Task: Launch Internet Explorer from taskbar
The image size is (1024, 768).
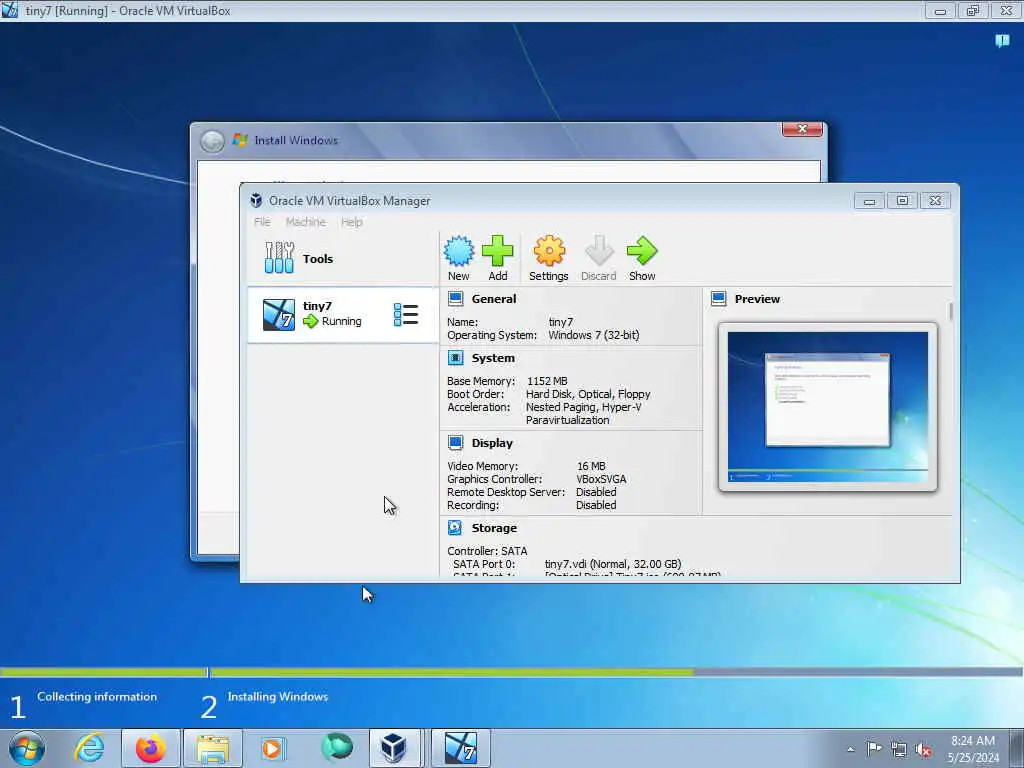Action: point(89,748)
